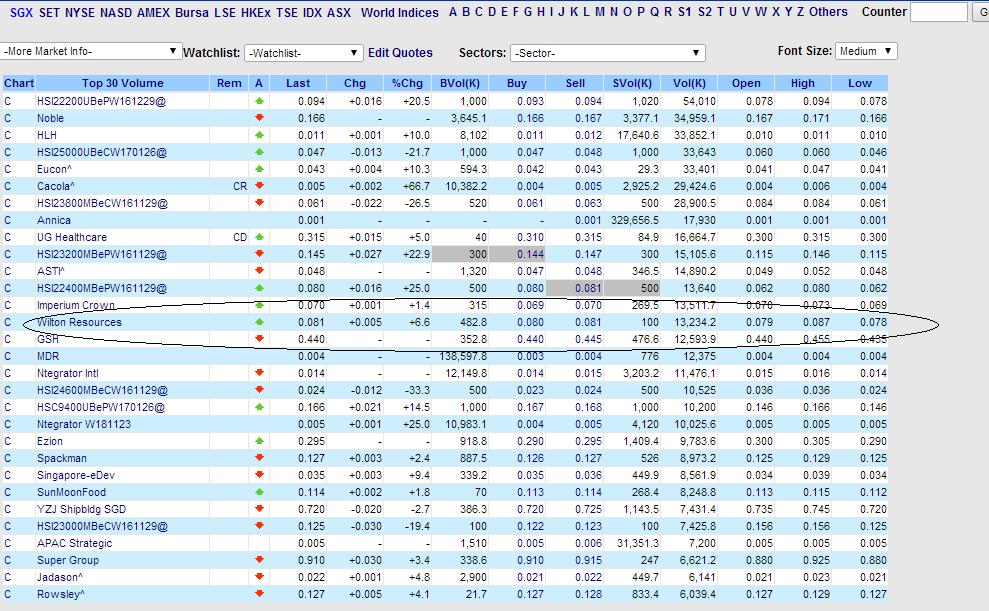The width and height of the screenshot is (989, 611).
Task: Click red arrow in YZJ Shipbldg SGD row
Action: [x=259, y=509]
